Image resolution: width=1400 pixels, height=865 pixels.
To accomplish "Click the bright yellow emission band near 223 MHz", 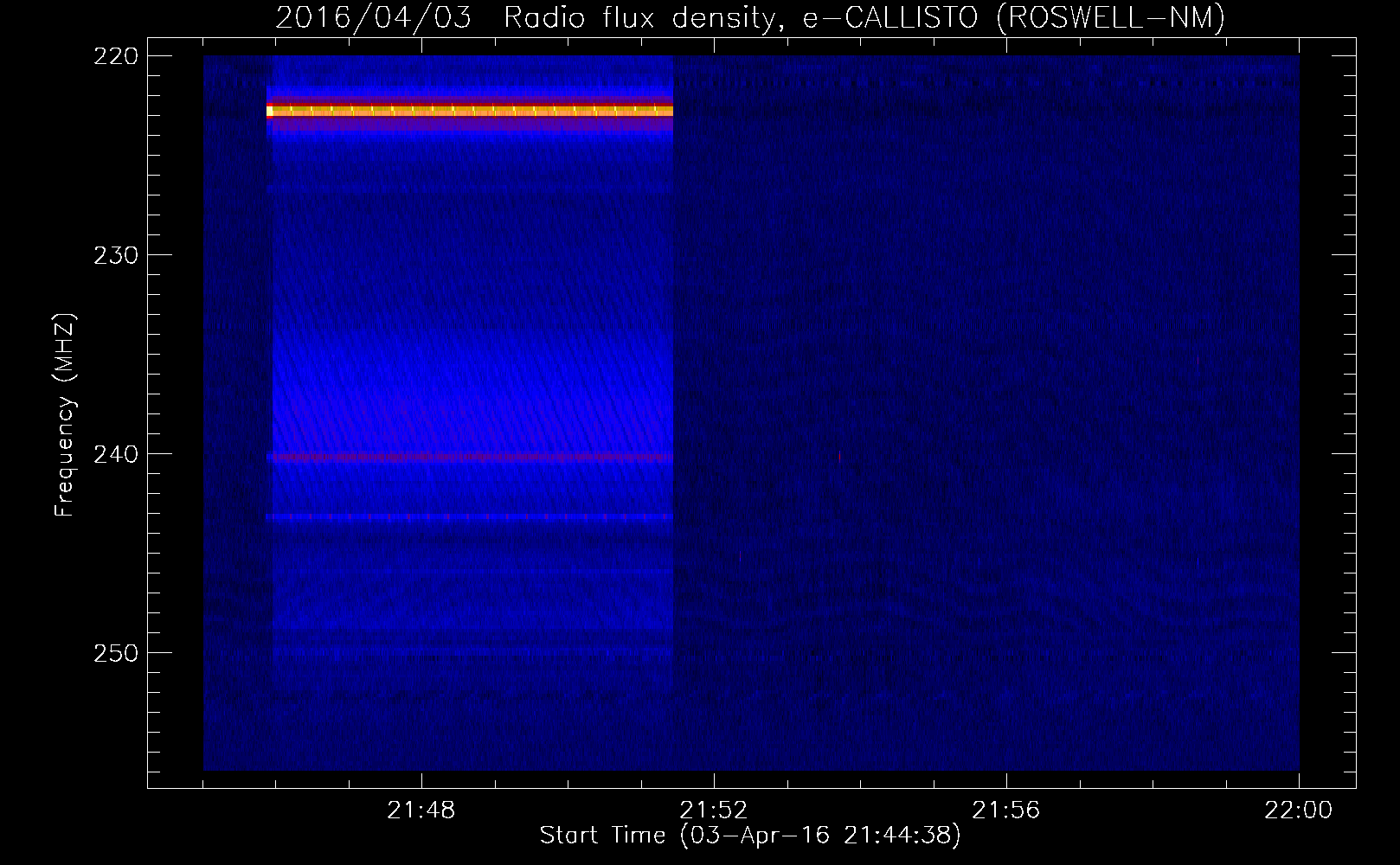I will (x=470, y=110).
